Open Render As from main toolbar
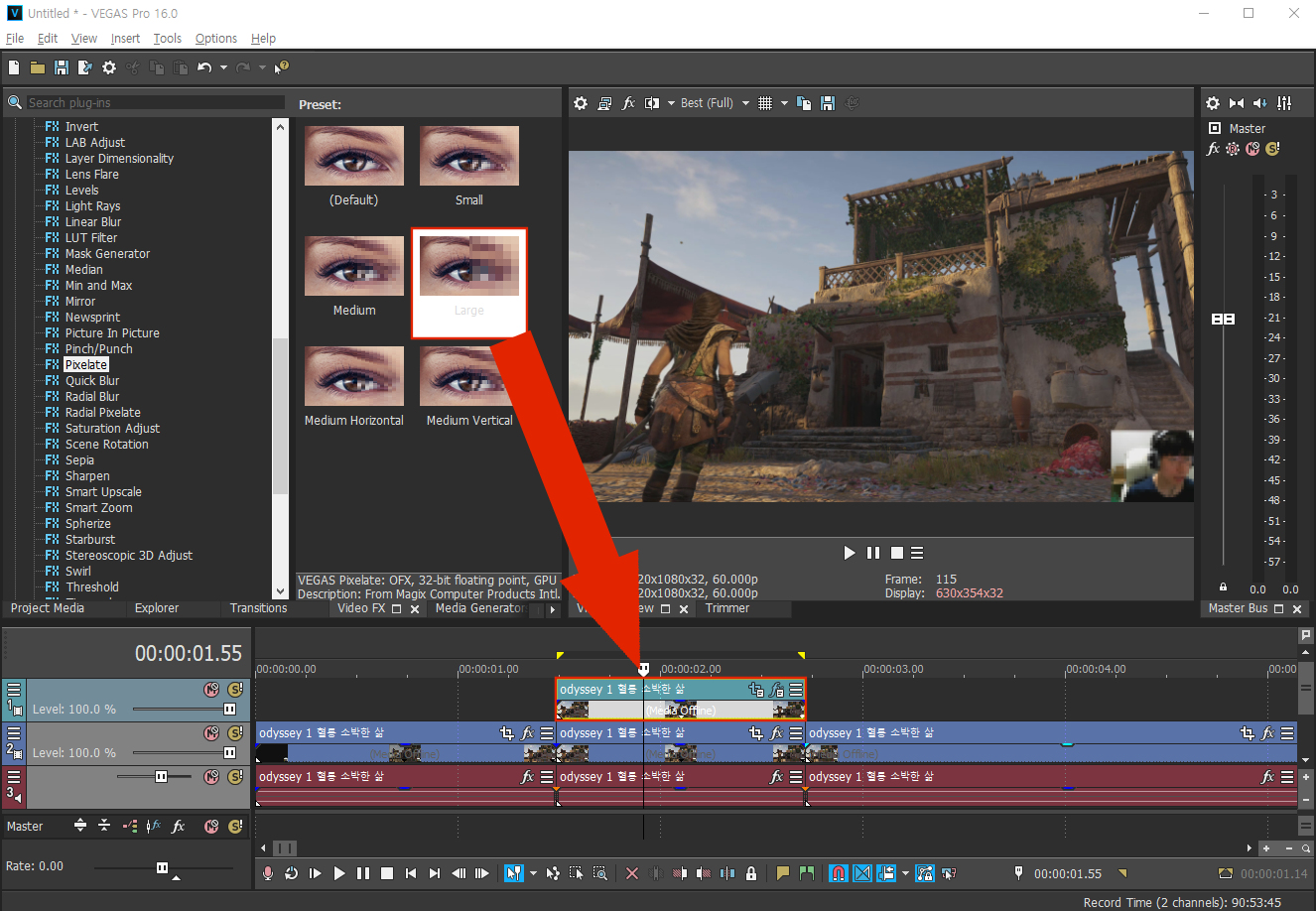1316x911 pixels. tap(85, 67)
